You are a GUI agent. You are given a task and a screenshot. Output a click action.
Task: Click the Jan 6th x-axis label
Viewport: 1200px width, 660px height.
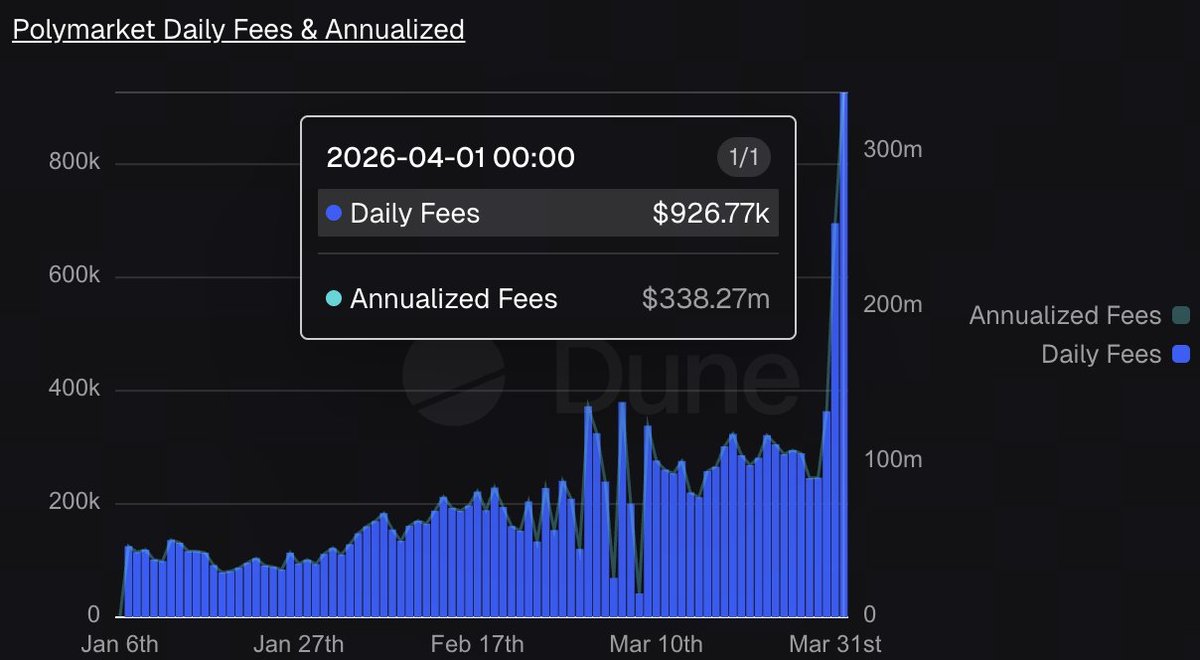click(x=120, y=642)
